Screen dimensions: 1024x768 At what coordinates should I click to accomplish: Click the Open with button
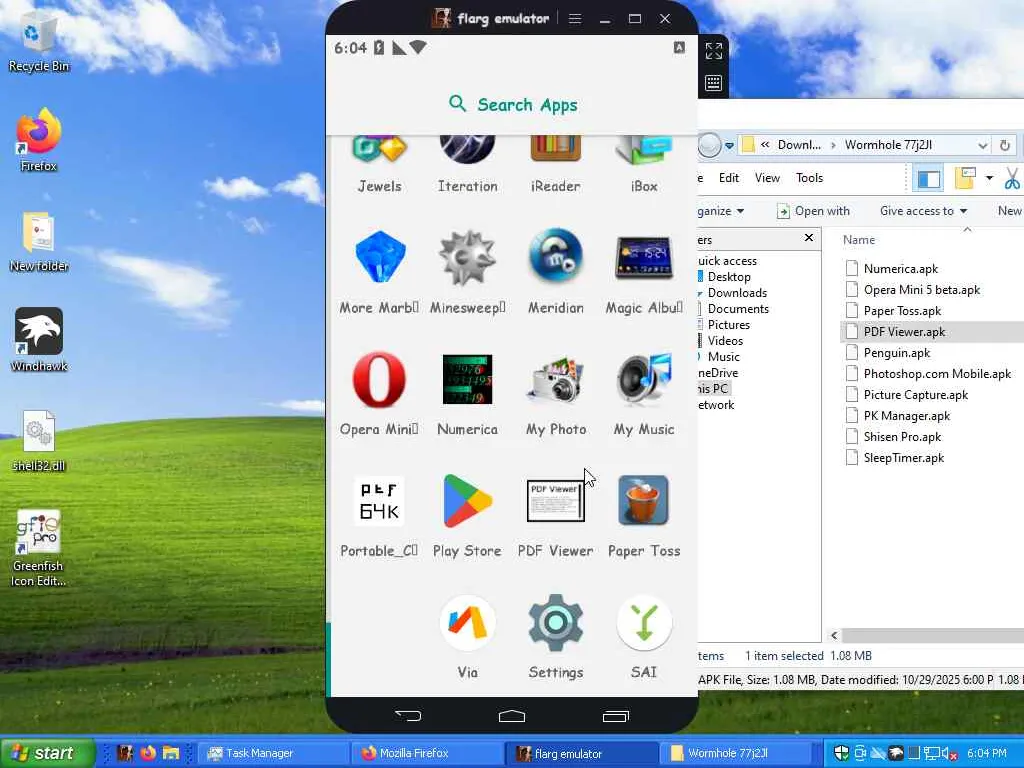pyautogui.click(x=813, y=211)
